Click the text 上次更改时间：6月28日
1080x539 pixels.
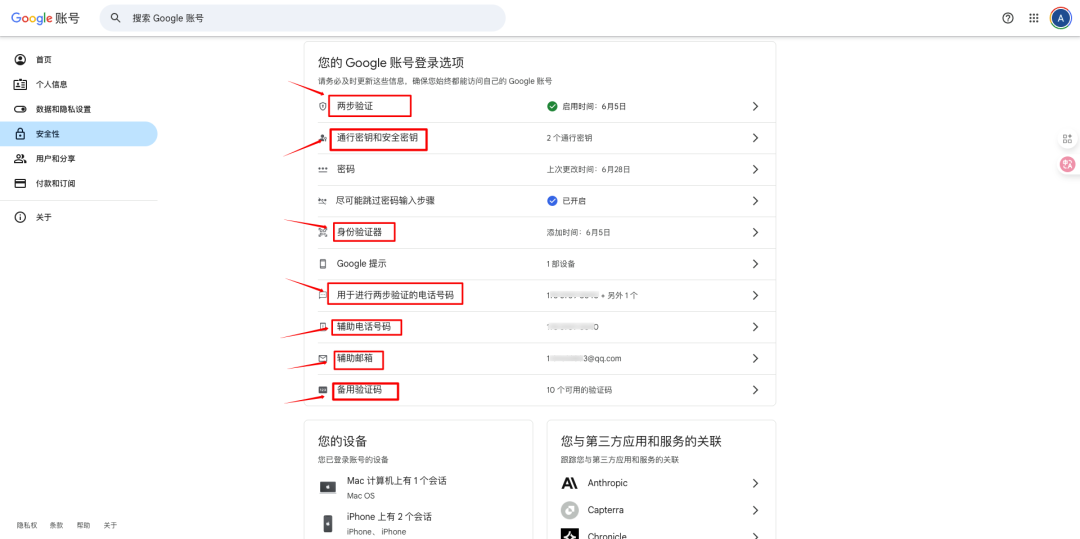(588, 169)
